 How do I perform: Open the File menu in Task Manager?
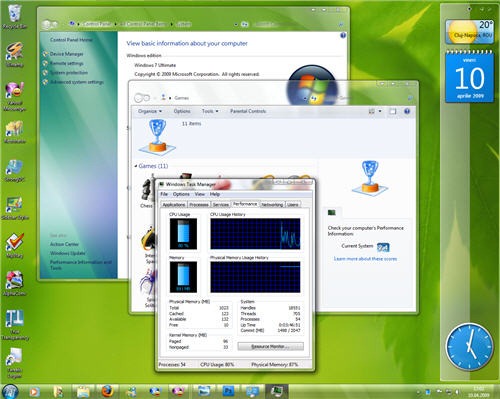coord(164,194)
